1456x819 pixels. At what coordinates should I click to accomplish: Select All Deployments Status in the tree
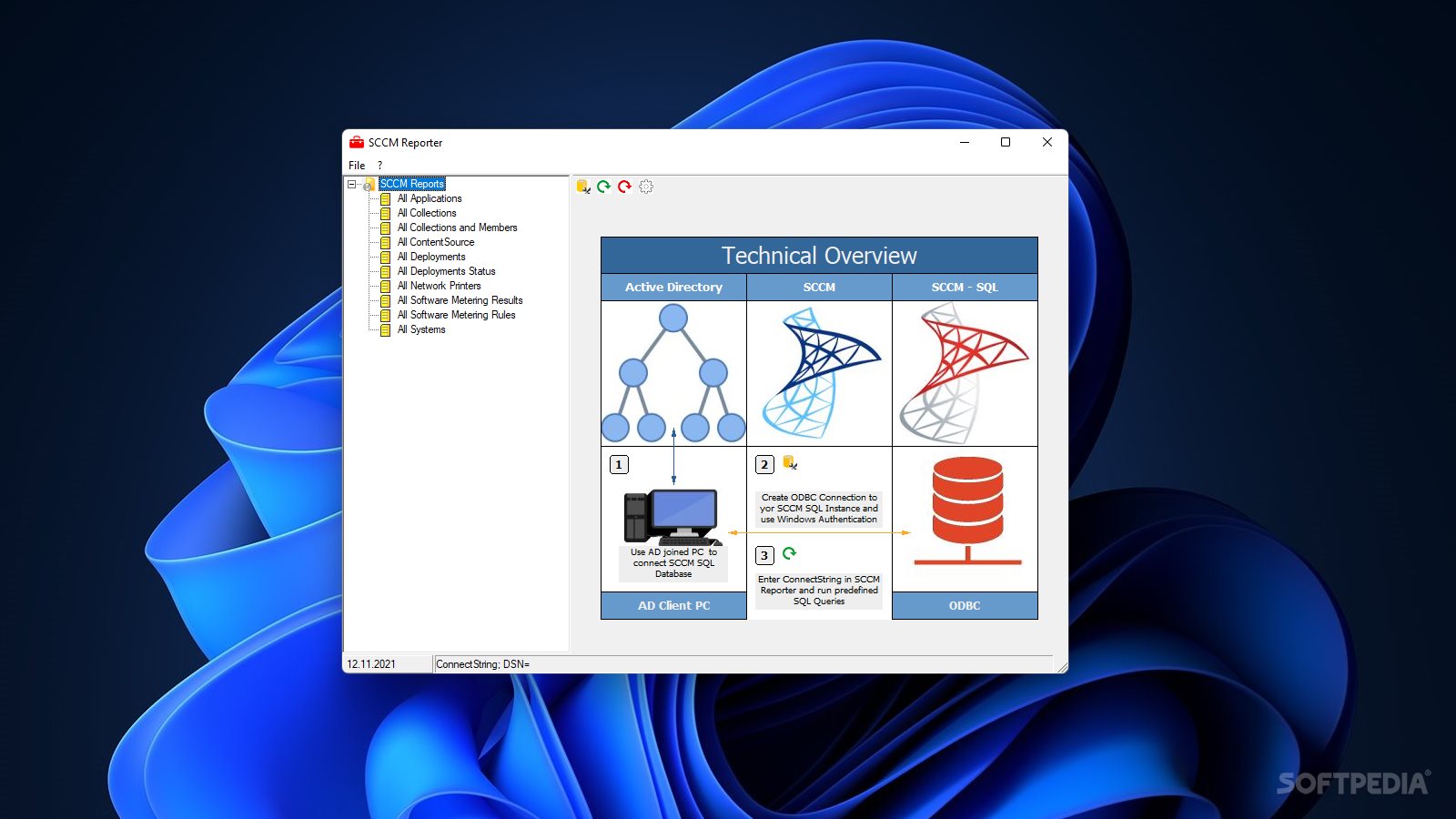point(447,271)
